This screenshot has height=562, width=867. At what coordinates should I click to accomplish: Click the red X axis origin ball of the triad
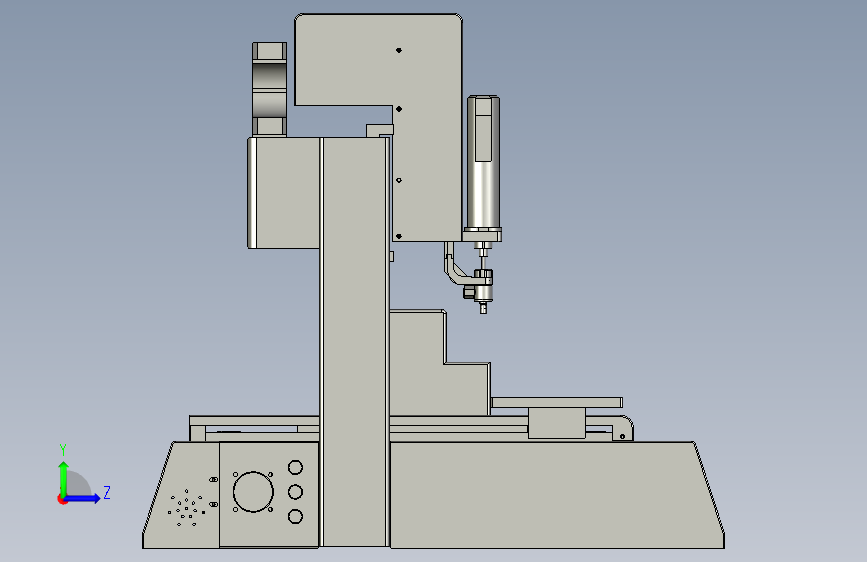(x=61, y=500)
